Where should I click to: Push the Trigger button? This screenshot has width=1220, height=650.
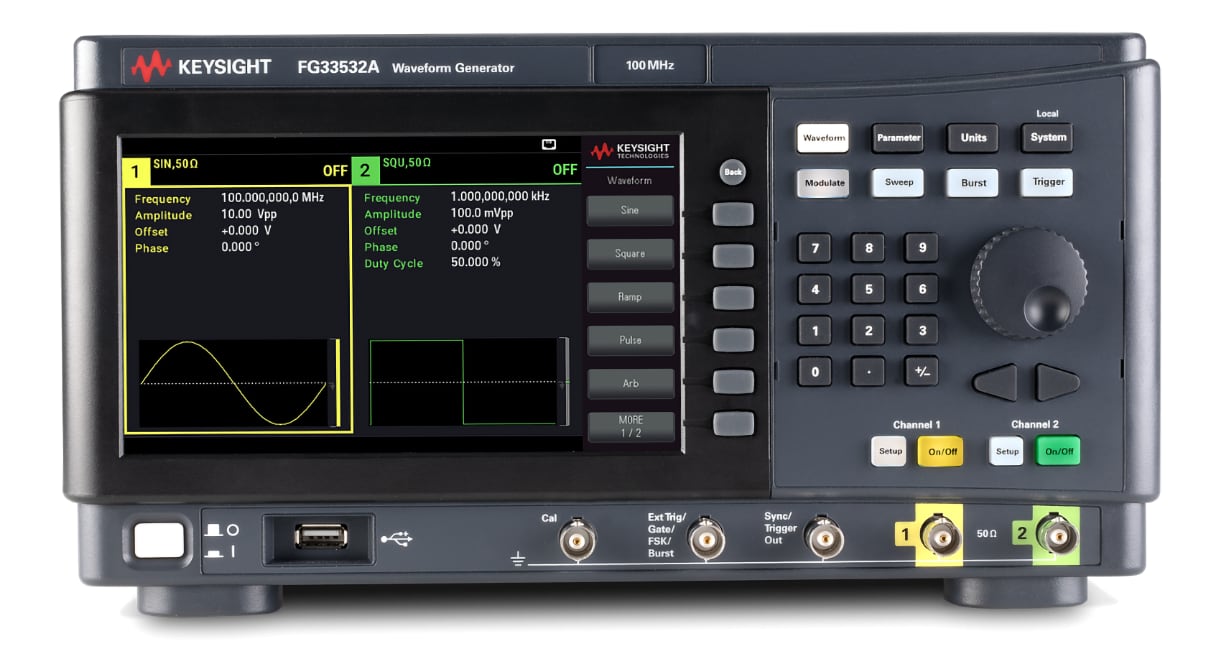pos(1048,183)
